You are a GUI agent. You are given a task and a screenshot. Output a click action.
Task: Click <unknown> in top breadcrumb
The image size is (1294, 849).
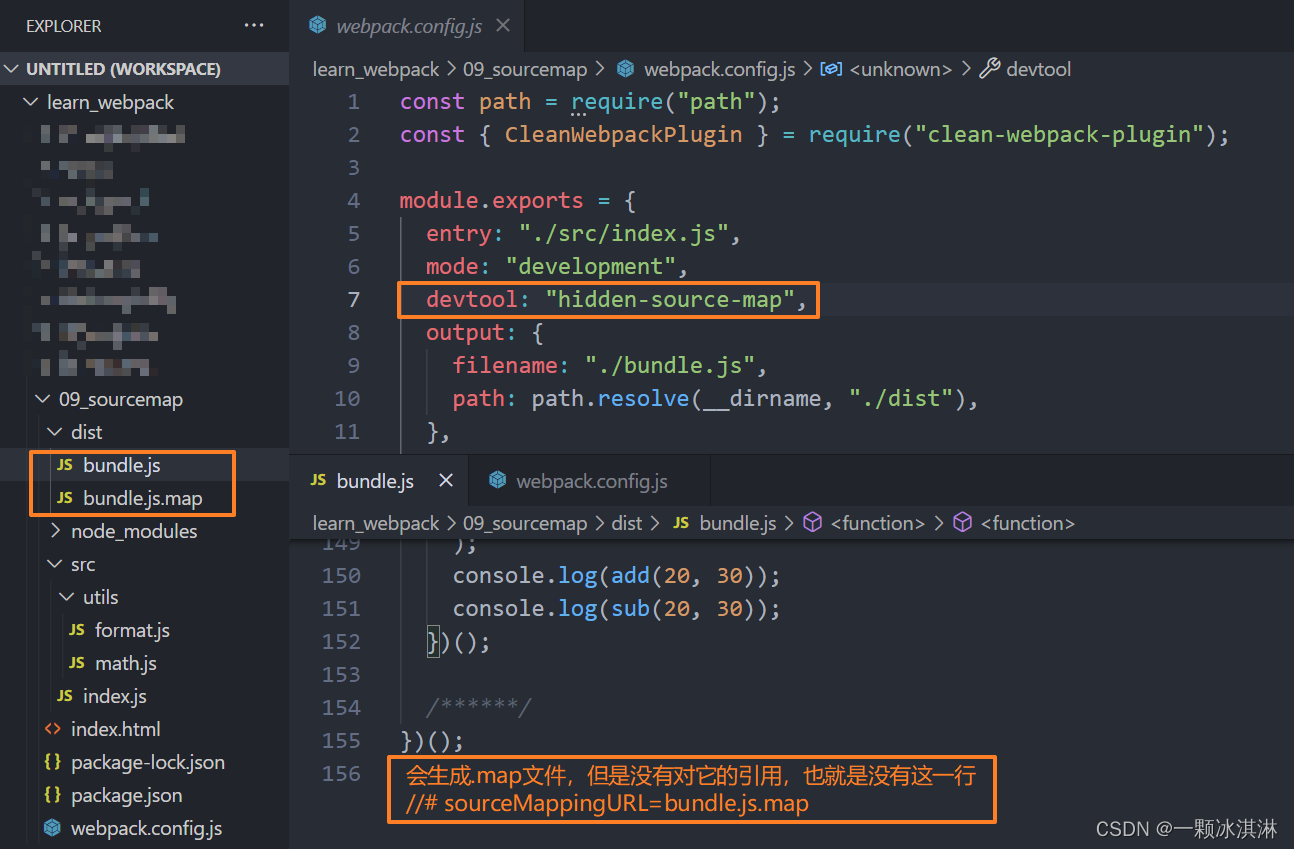click(x=900, y=69)
